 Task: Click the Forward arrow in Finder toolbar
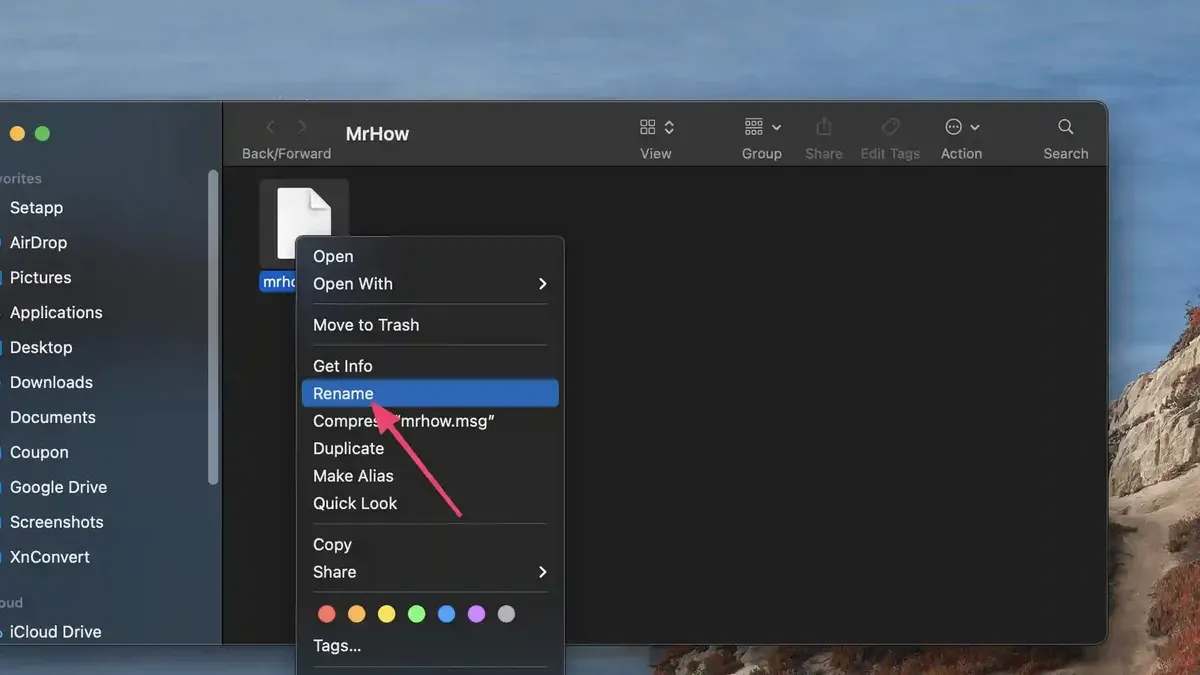302,127
